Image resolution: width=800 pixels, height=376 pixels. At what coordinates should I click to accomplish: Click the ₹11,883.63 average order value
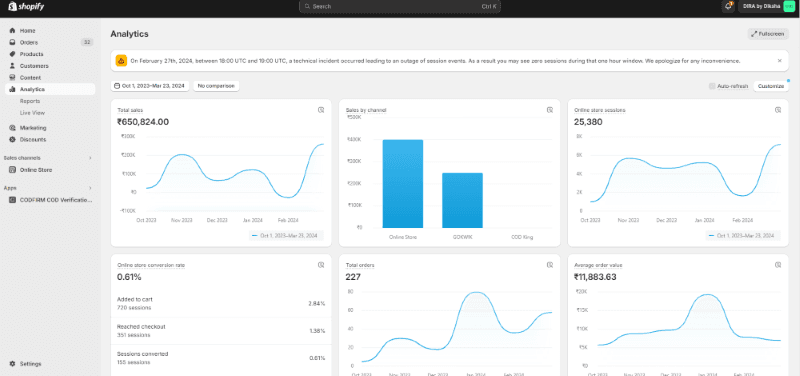click(595, 277)
